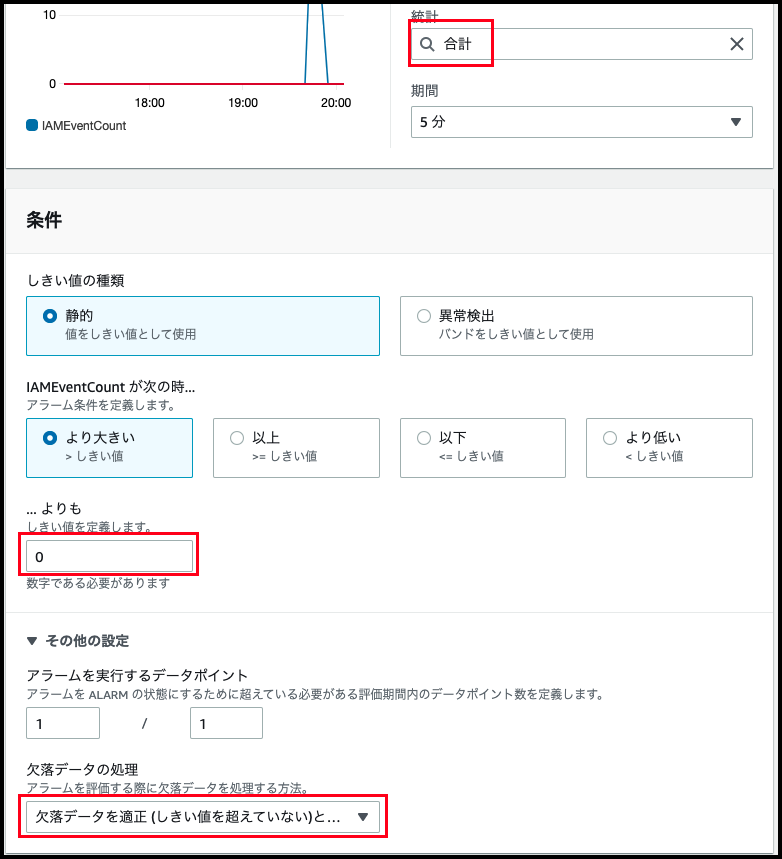This screenshot has height=859, width=782.
Task: Choose the 以上 condition option
Action: click(296, 448)
